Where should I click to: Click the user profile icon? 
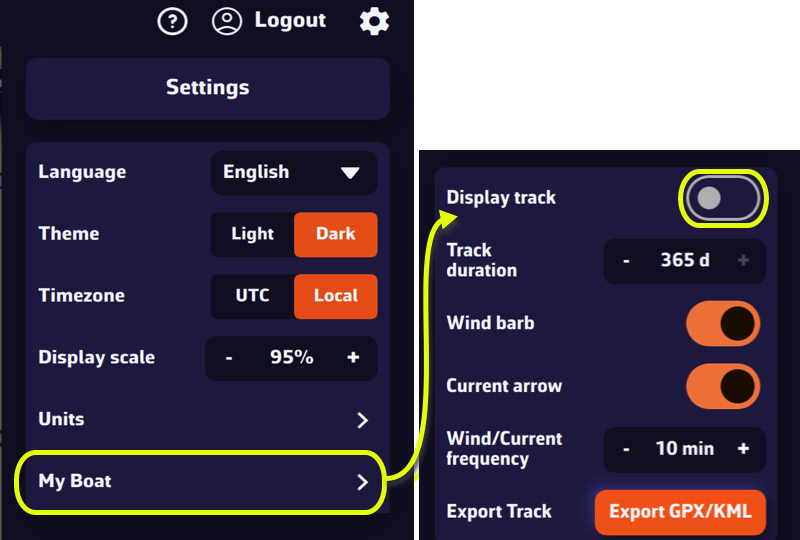[228, 21]
